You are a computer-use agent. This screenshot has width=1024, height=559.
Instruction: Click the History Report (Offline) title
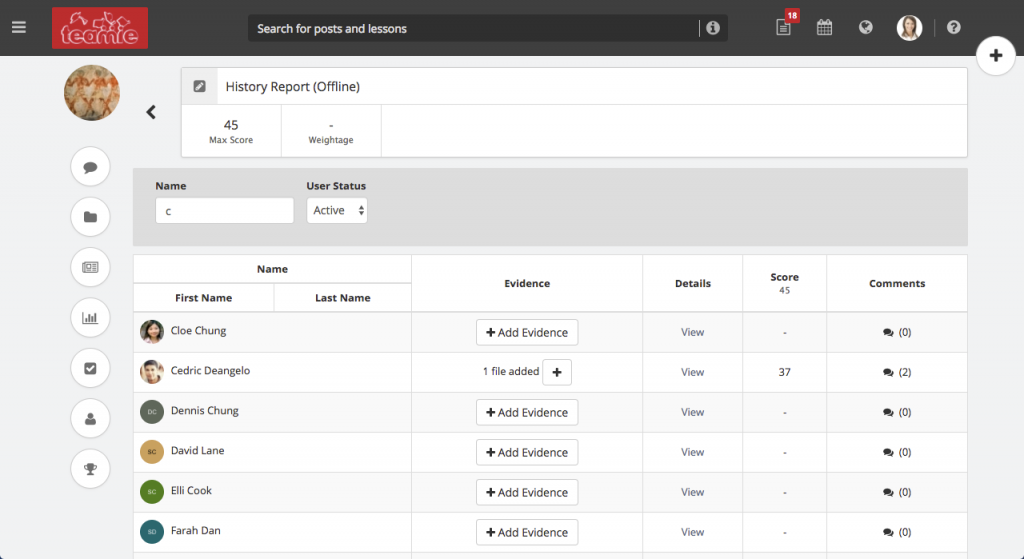(x=293, y=86)
